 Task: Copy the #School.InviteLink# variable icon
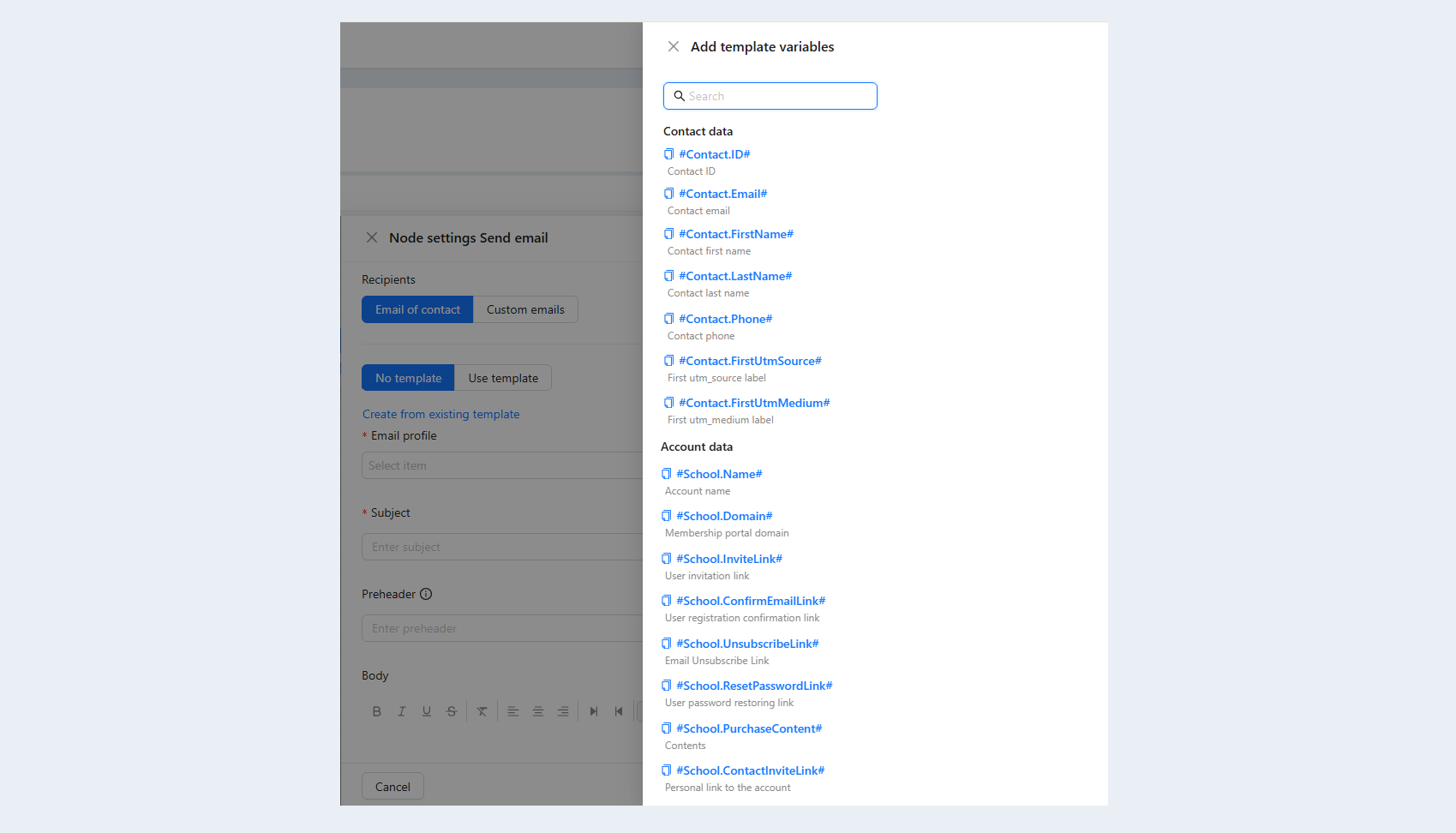tap(666, 559)
